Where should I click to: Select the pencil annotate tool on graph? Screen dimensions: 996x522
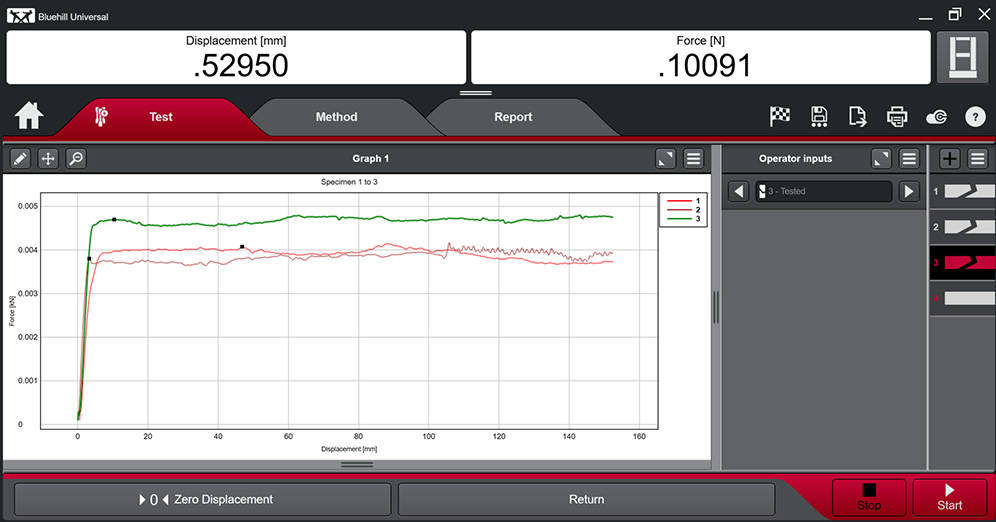[20, 158]
